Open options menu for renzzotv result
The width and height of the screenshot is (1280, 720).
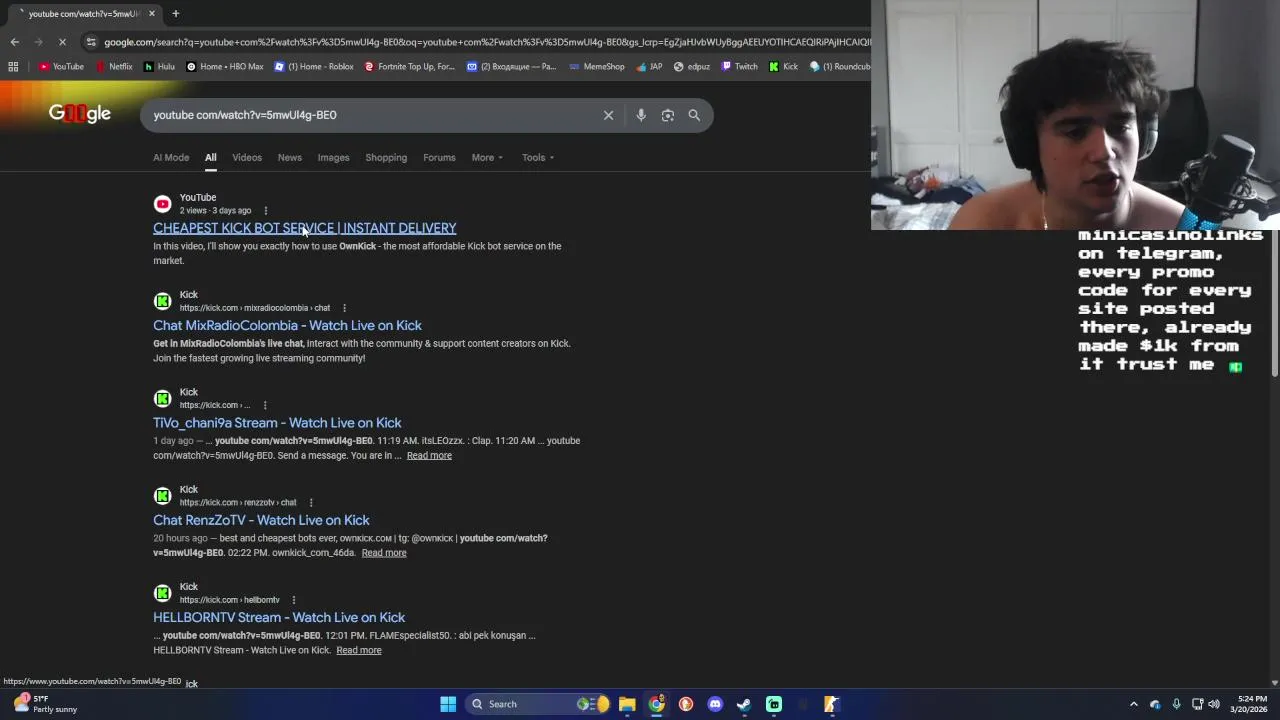tap(311, 502)
